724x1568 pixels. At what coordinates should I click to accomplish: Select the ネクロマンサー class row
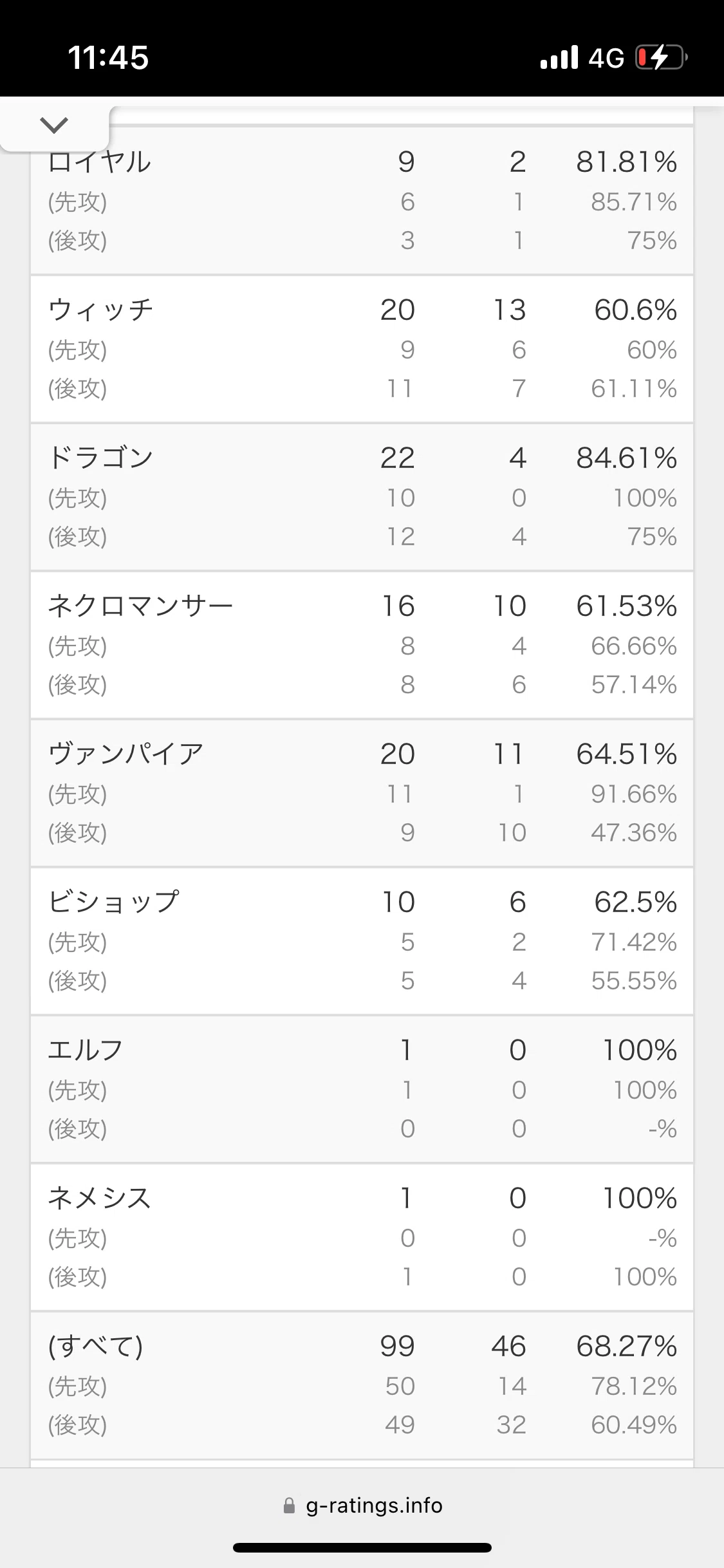[x=362, y=645]
